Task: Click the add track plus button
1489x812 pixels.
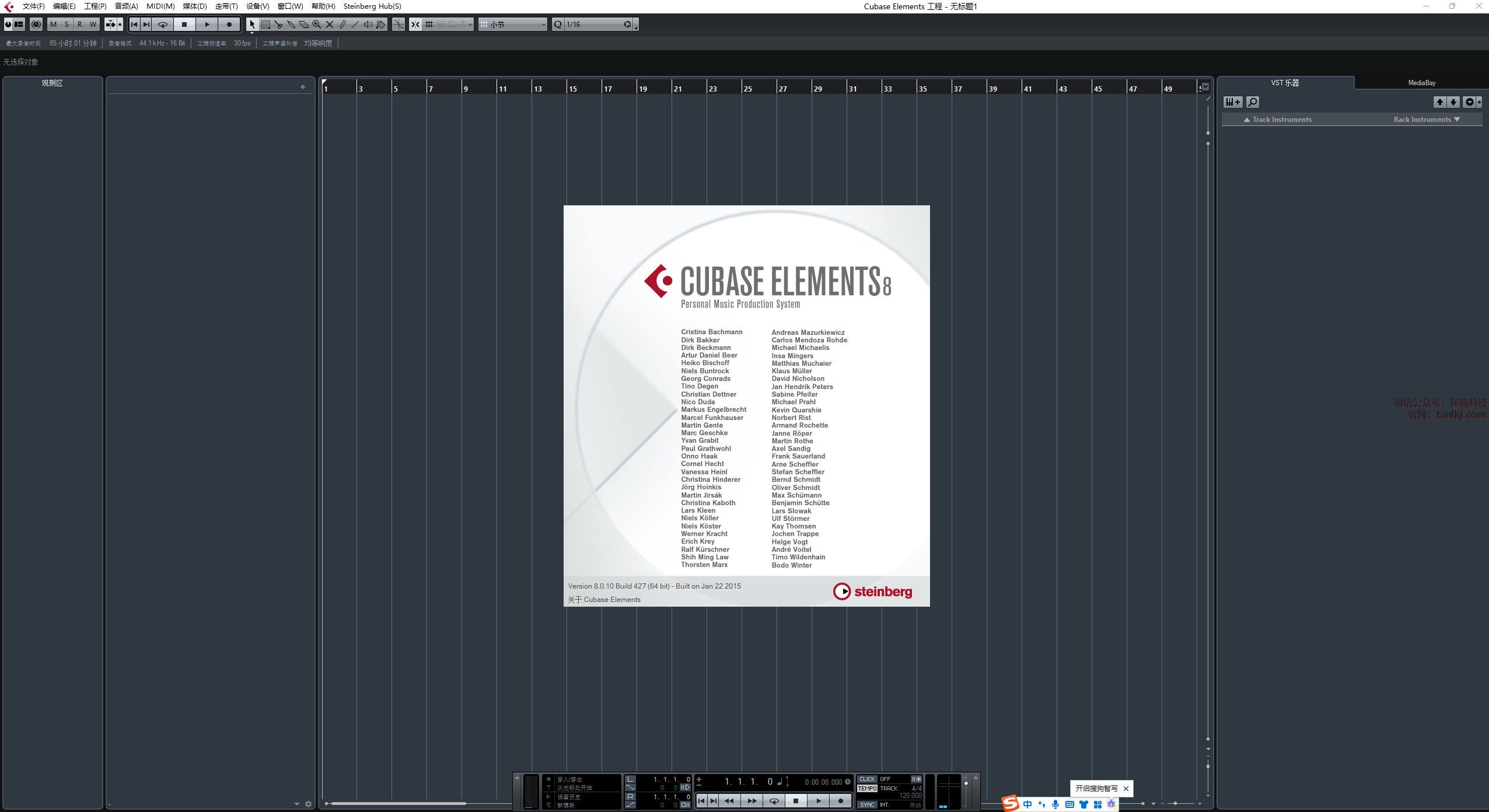Action: click(303, 87)
